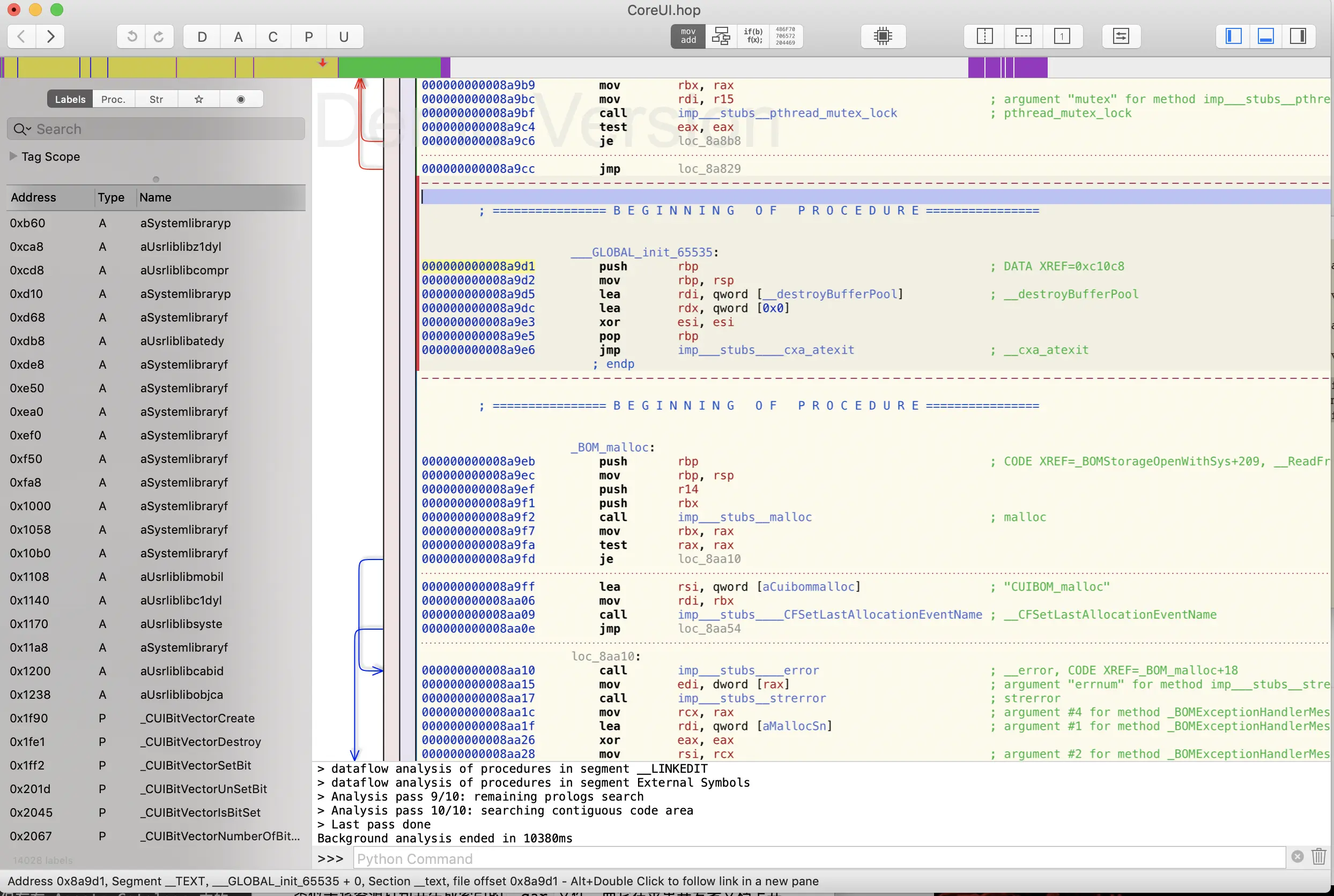
Task: Mark as code with C button
Action: pyautogui.click(x=273, y=36)
